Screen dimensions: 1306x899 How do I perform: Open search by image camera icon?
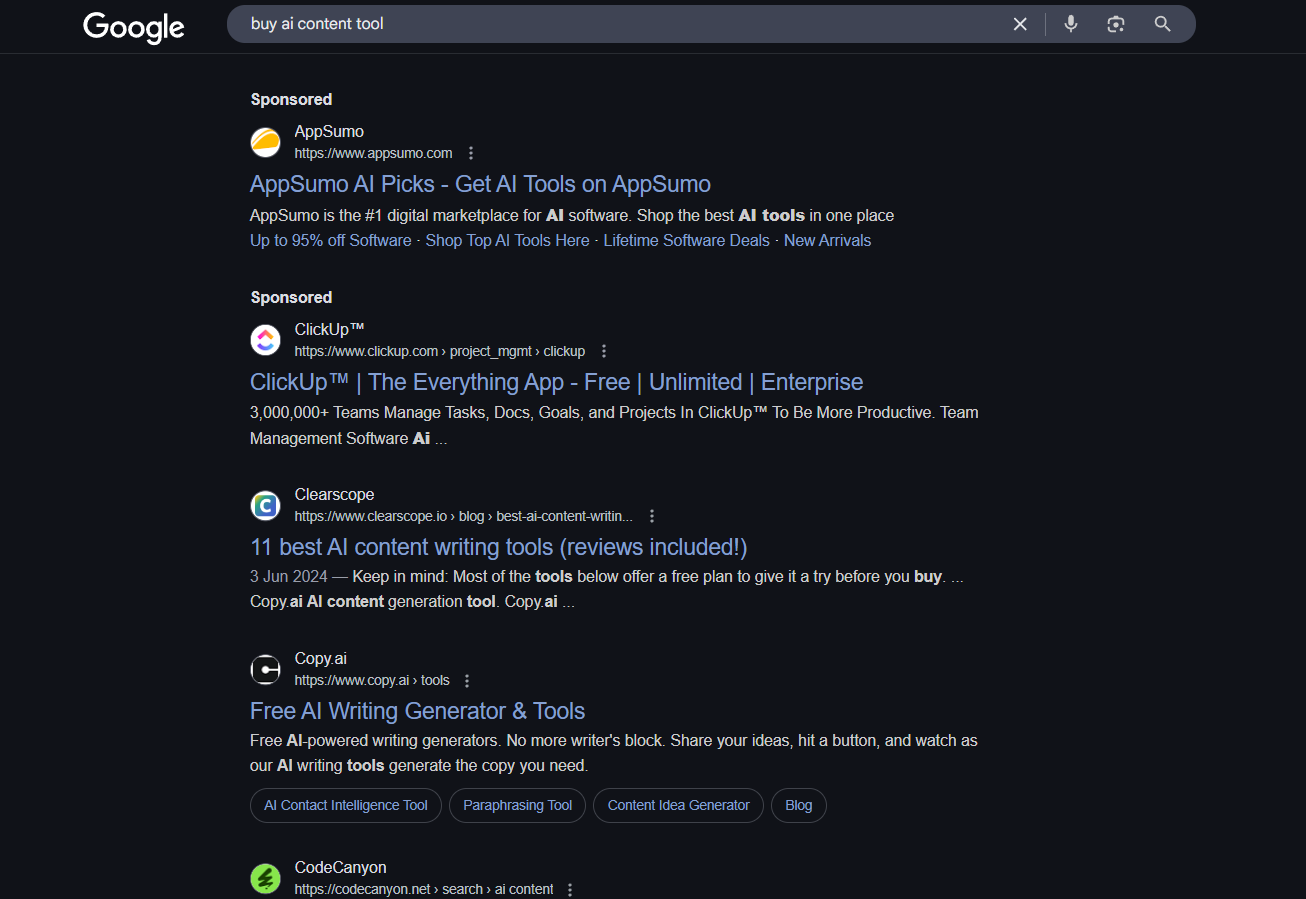(x=1116, y=24)
